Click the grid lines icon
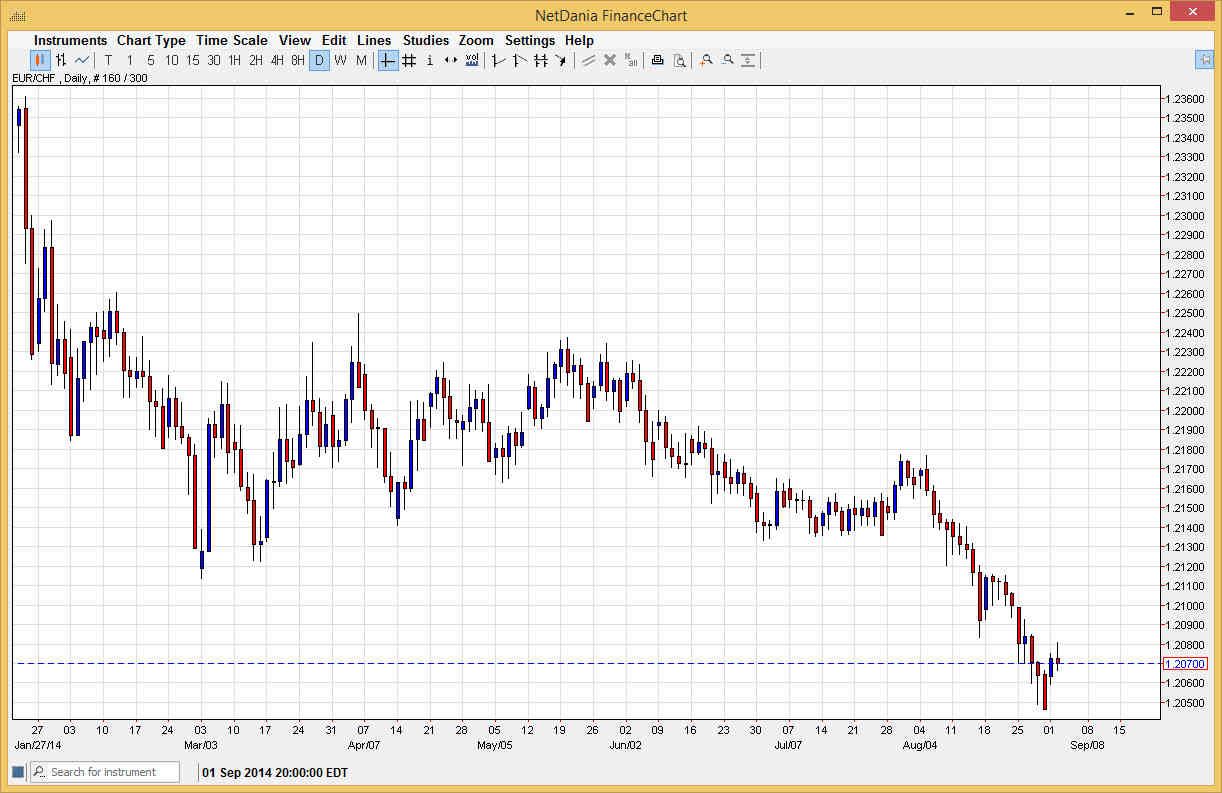Viewport: 1222px width, 793px height. (409, 61)
